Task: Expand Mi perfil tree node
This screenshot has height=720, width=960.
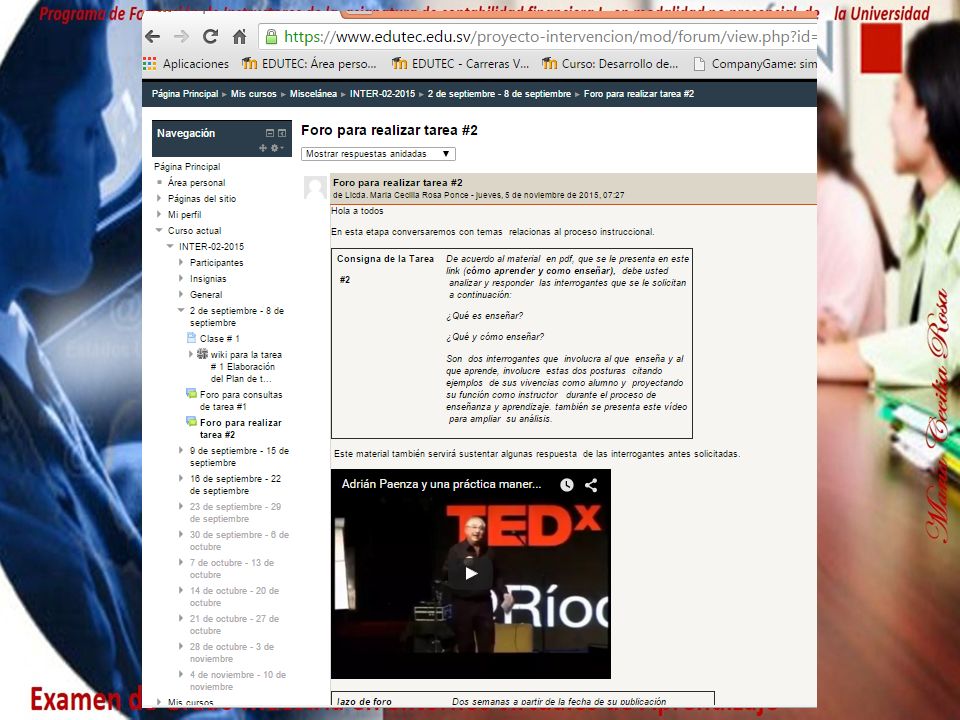Action: [159, 214]
